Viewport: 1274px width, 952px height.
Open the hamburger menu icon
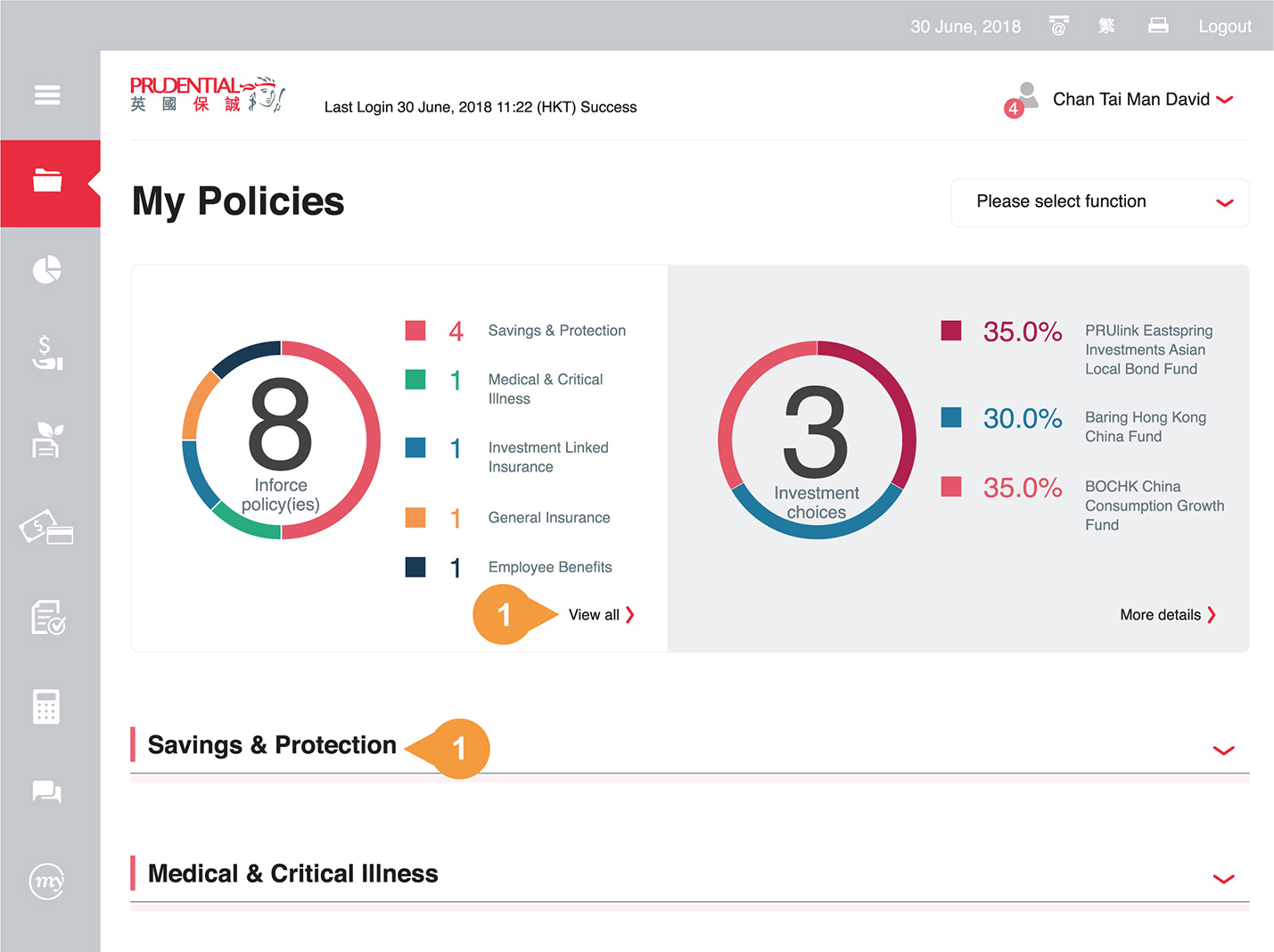pos(47,94)
